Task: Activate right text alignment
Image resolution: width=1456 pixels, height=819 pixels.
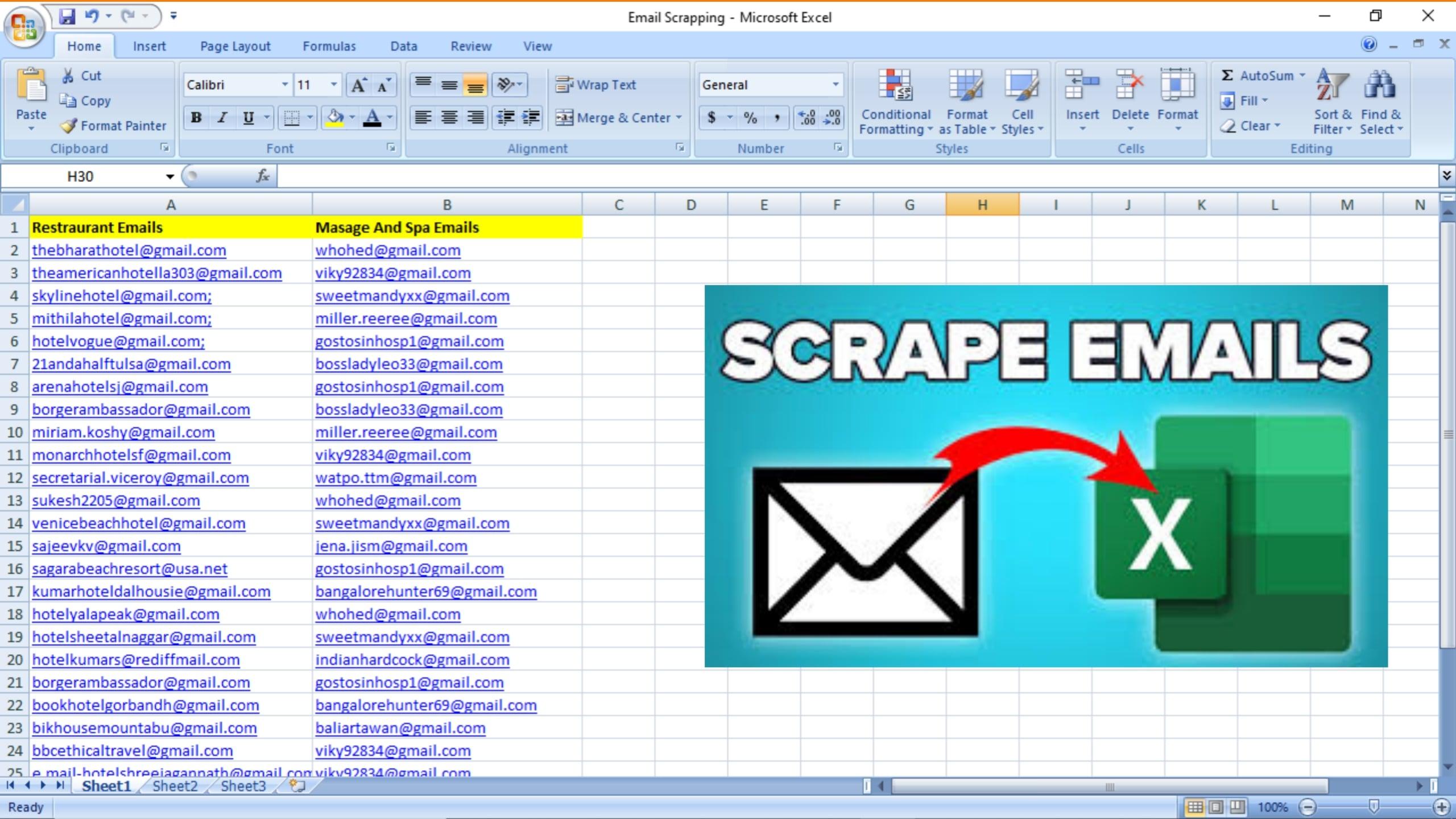Action: pos(475,118)
